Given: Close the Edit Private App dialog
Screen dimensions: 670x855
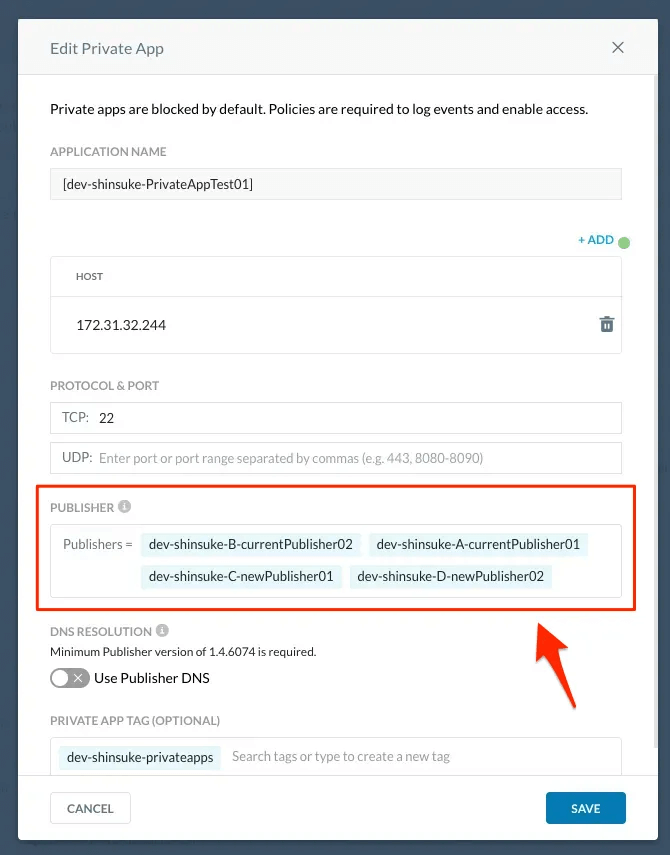Looking at the screenshot, I should (618, 47).
